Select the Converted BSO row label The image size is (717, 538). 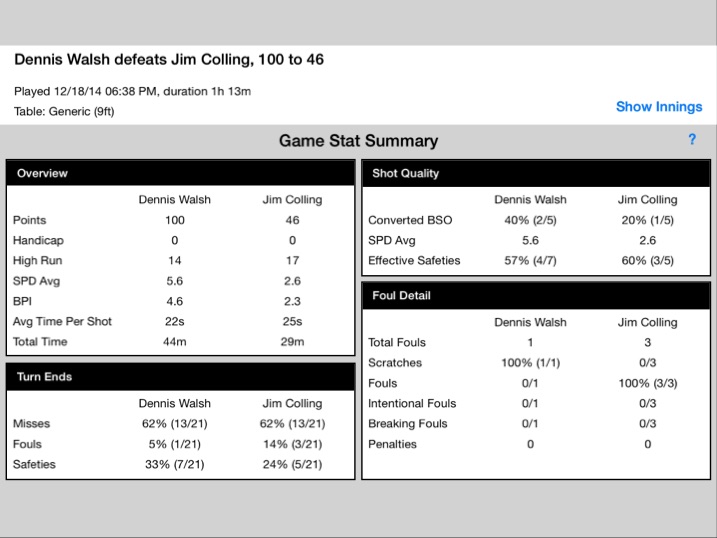coord(410,220)
